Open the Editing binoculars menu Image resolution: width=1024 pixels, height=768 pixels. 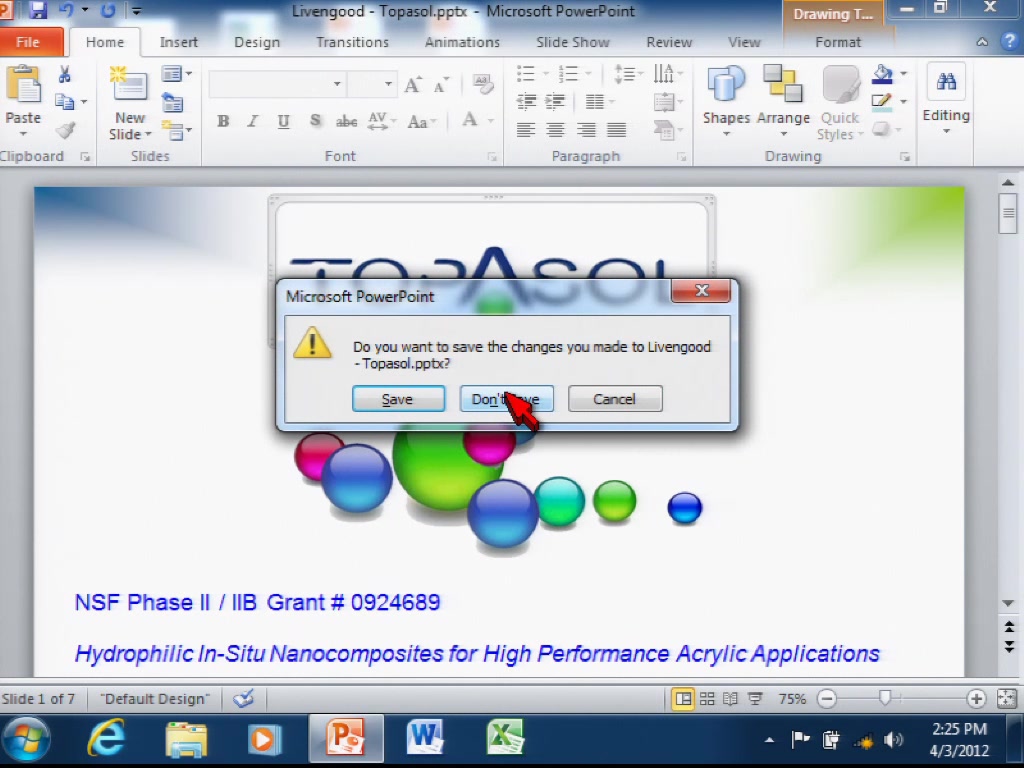coord(946,97)
